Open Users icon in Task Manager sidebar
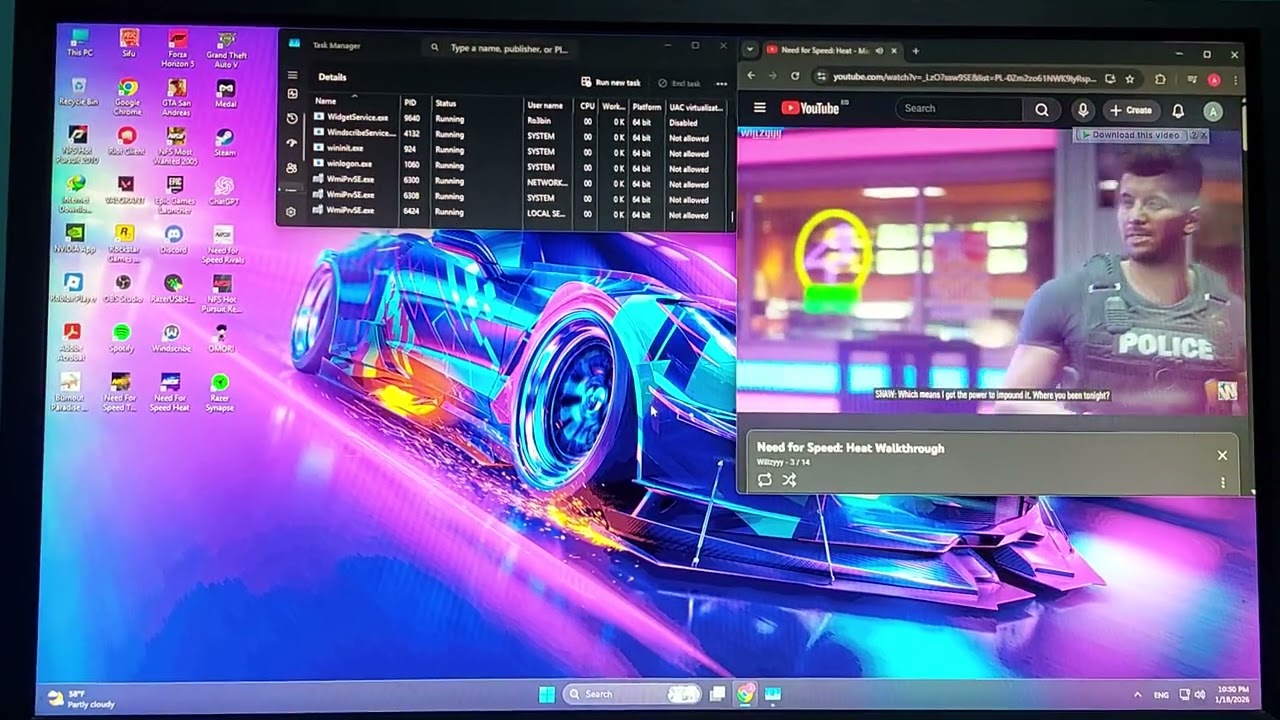The height and width of the screenshot is (720, 1280). [292, 168]
